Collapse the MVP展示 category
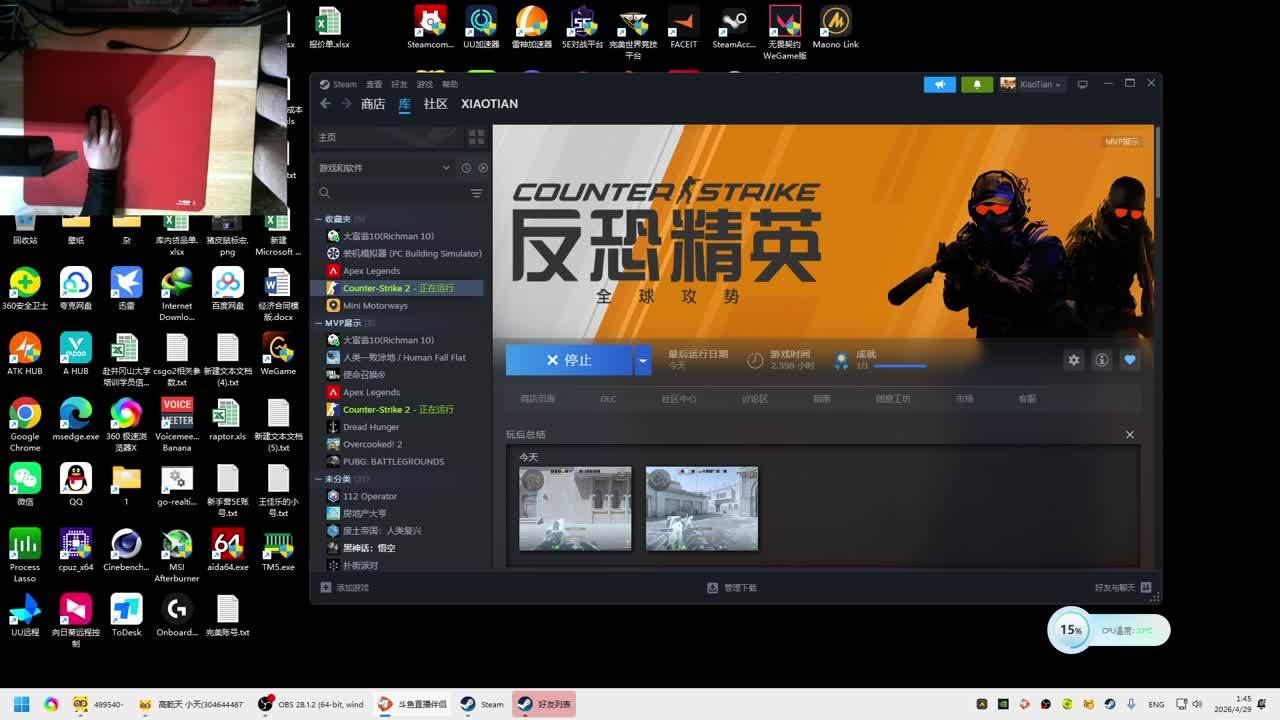Viewport: 1280px width, 720px height. coord(319,323)
